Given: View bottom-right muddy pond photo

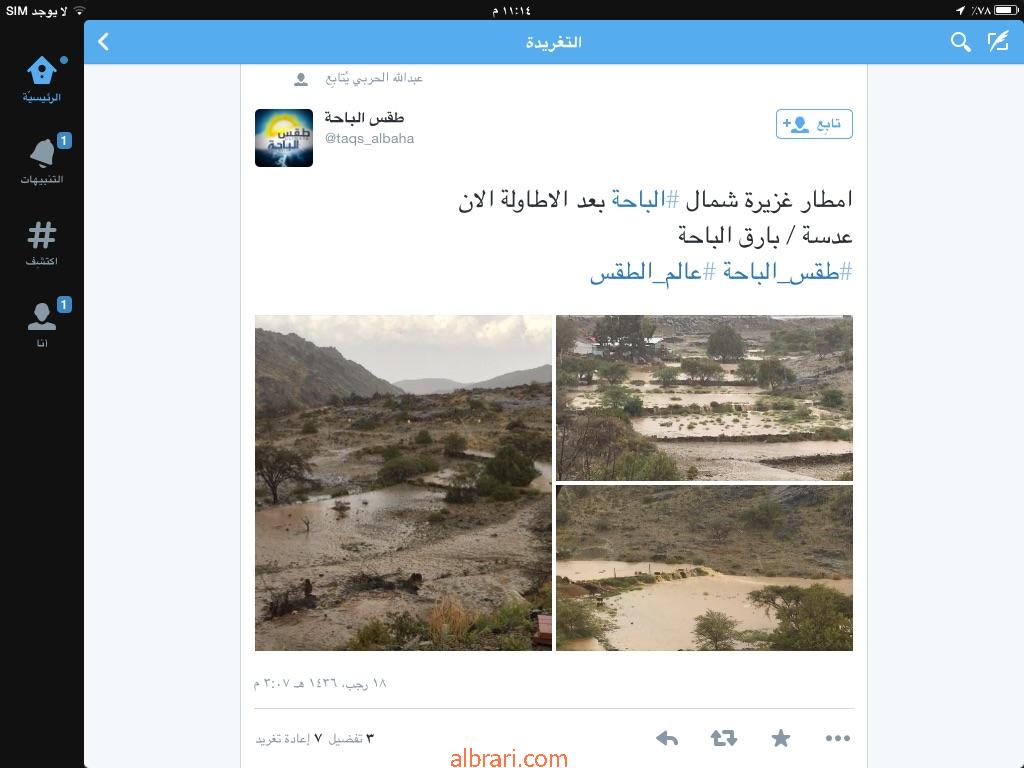Looking at the screenshot, I should (704, 568).
